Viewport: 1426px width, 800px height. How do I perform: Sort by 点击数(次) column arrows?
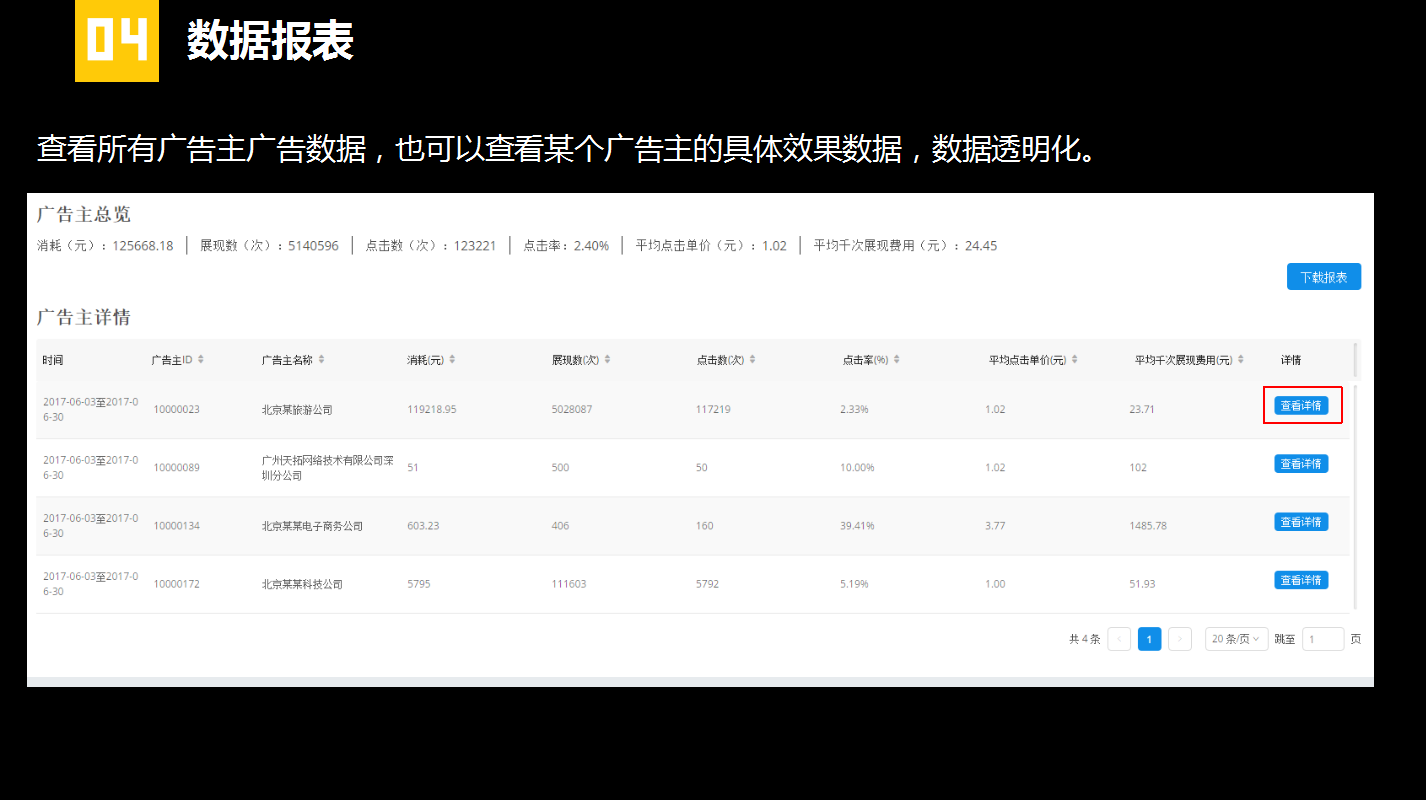[x=752, y=359]
